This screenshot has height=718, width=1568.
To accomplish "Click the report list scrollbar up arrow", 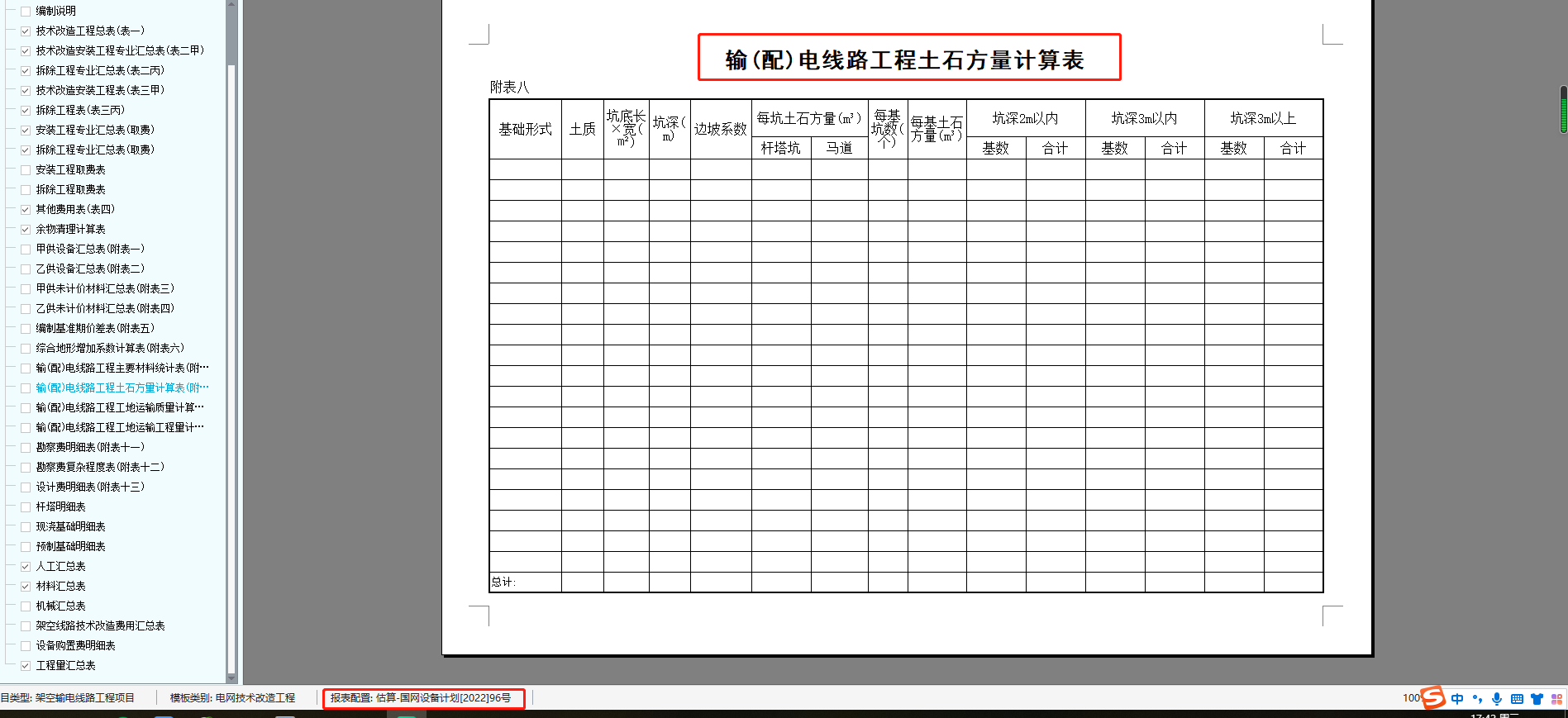I will point(231,5).
